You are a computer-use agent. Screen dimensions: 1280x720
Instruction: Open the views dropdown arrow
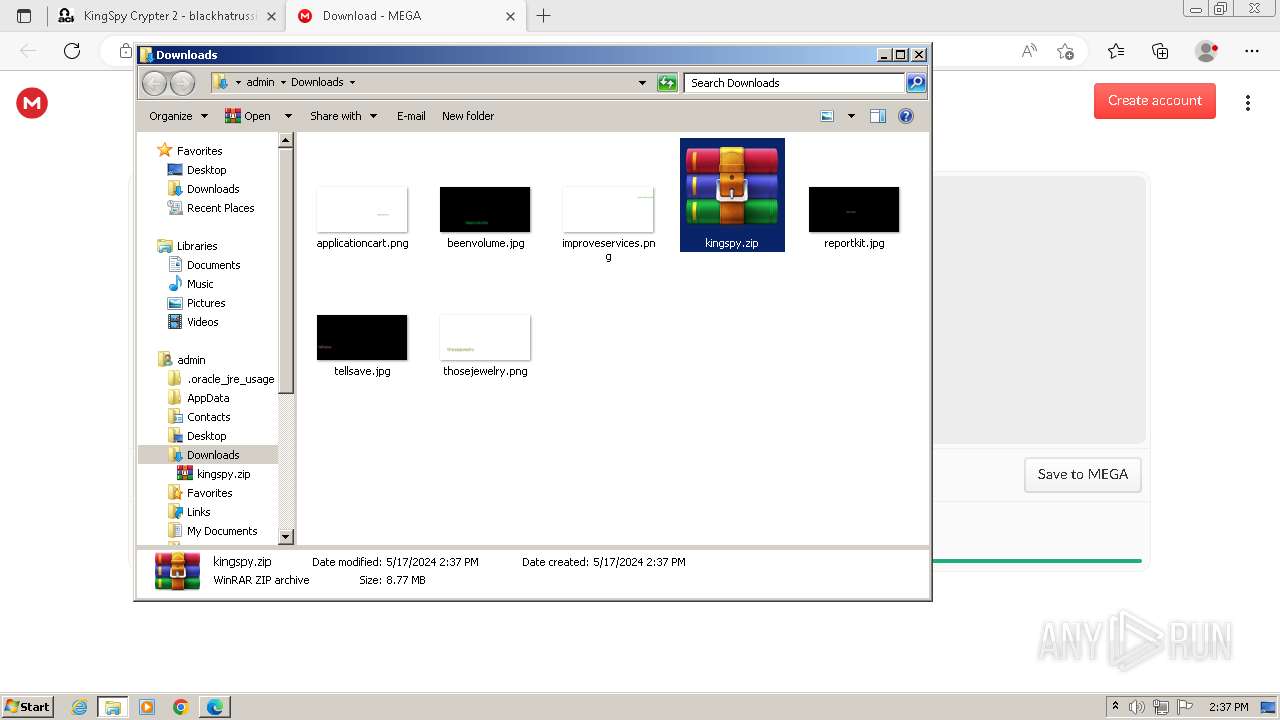851,116
